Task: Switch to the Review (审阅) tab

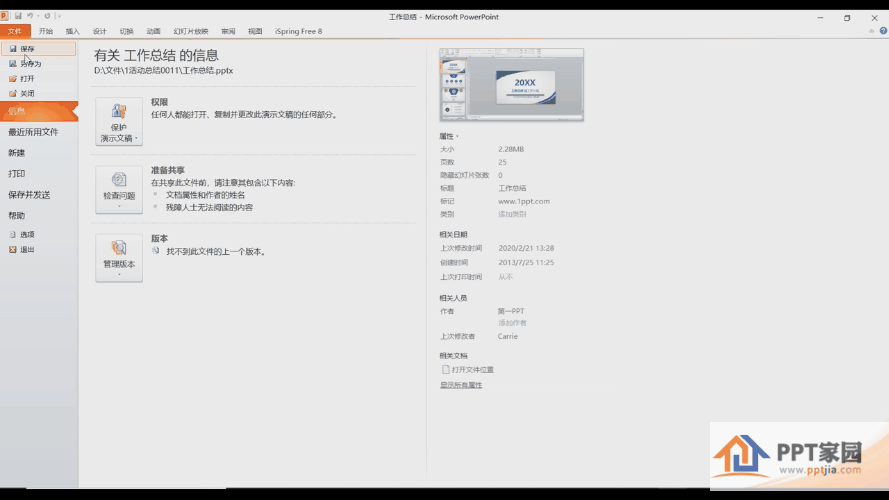Action: click(228, 31)
